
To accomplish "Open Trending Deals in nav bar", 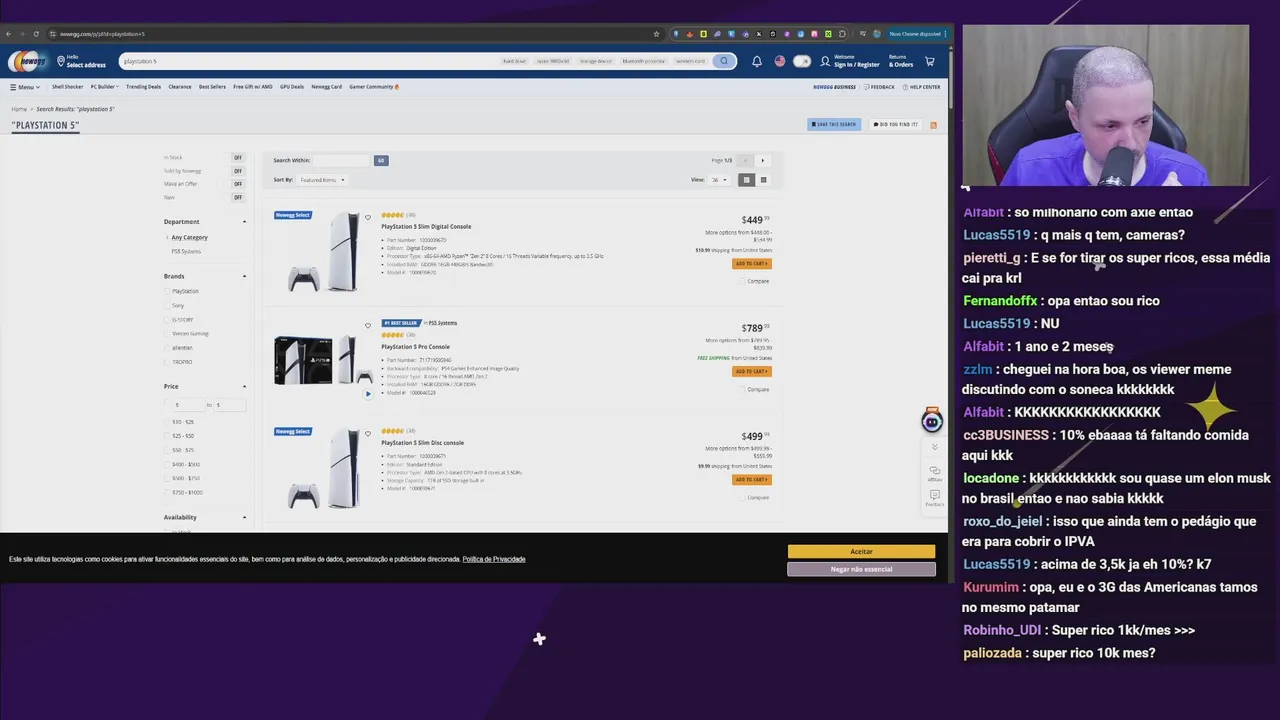I will click(x=143, y=87).
